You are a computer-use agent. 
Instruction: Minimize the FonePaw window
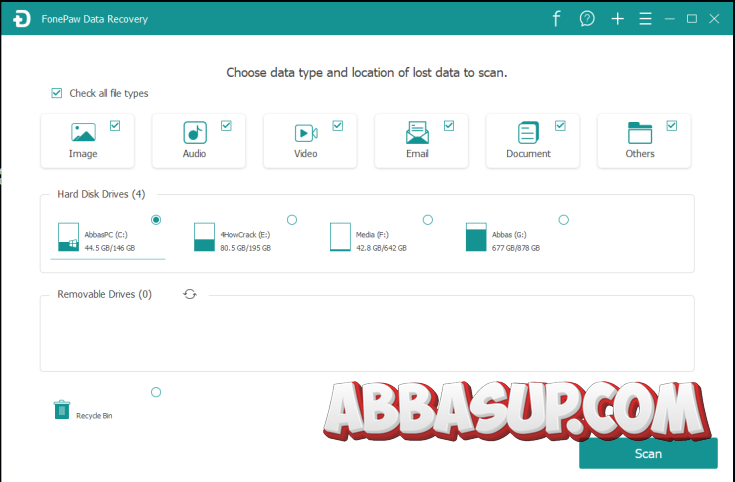tap(669, 19)
